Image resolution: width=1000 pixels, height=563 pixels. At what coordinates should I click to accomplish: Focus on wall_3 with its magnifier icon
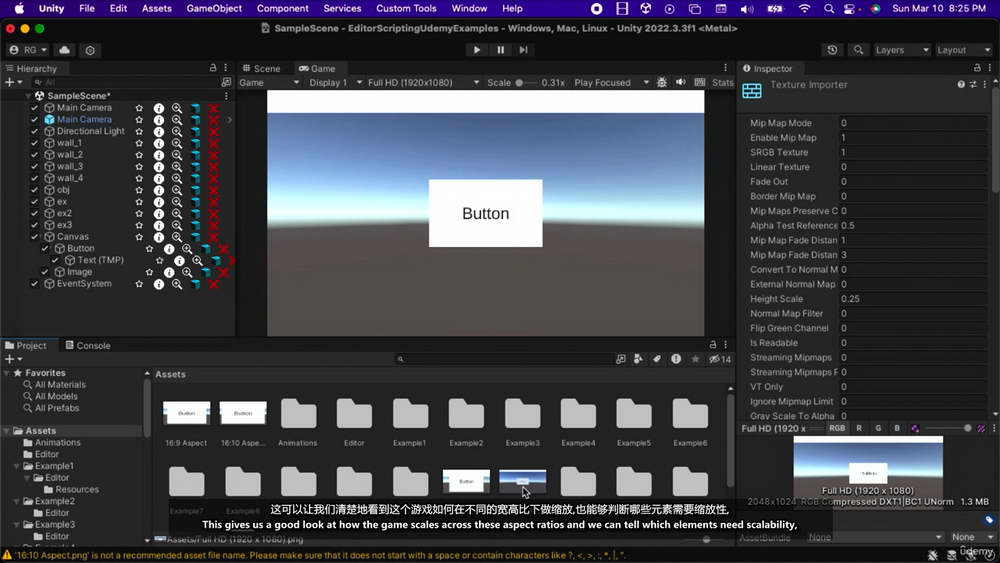point(177,166)
